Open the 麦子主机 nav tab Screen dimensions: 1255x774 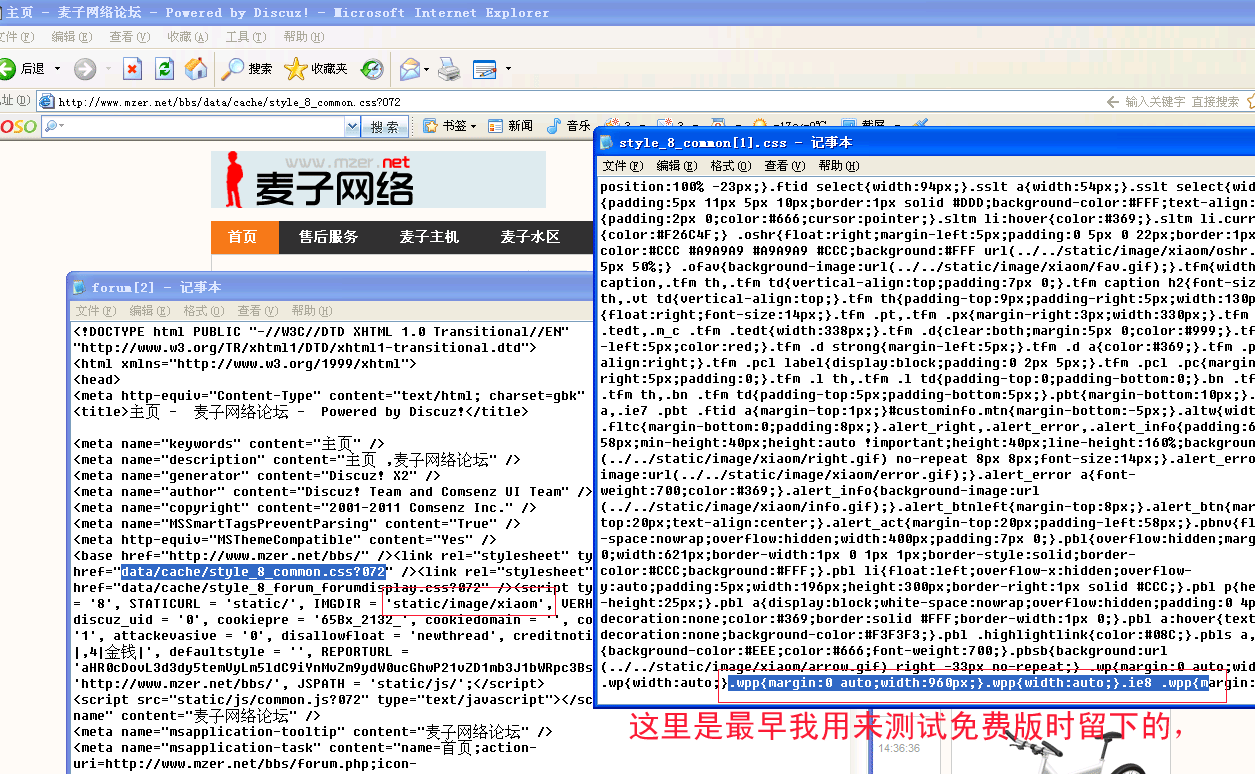tap(429, 237)
